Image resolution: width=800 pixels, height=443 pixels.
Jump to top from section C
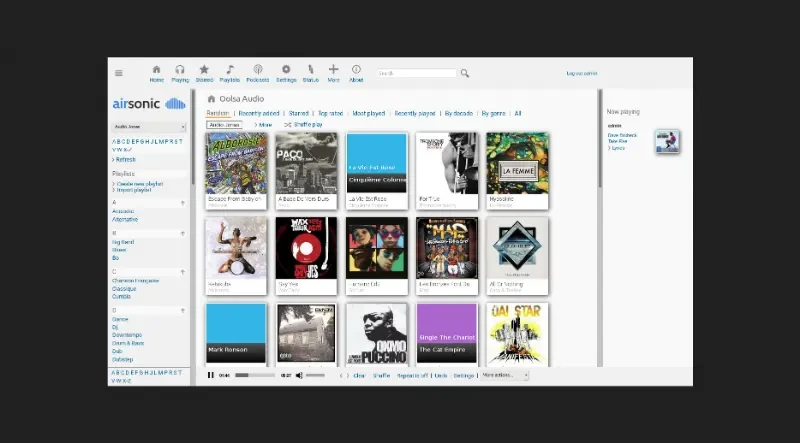[183, 272]
